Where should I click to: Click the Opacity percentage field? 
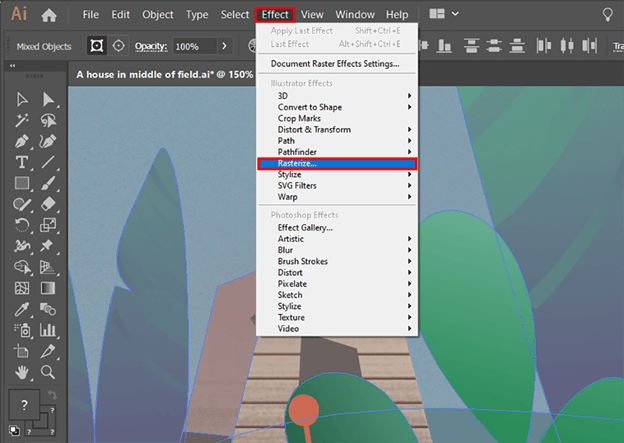point(192,46)
